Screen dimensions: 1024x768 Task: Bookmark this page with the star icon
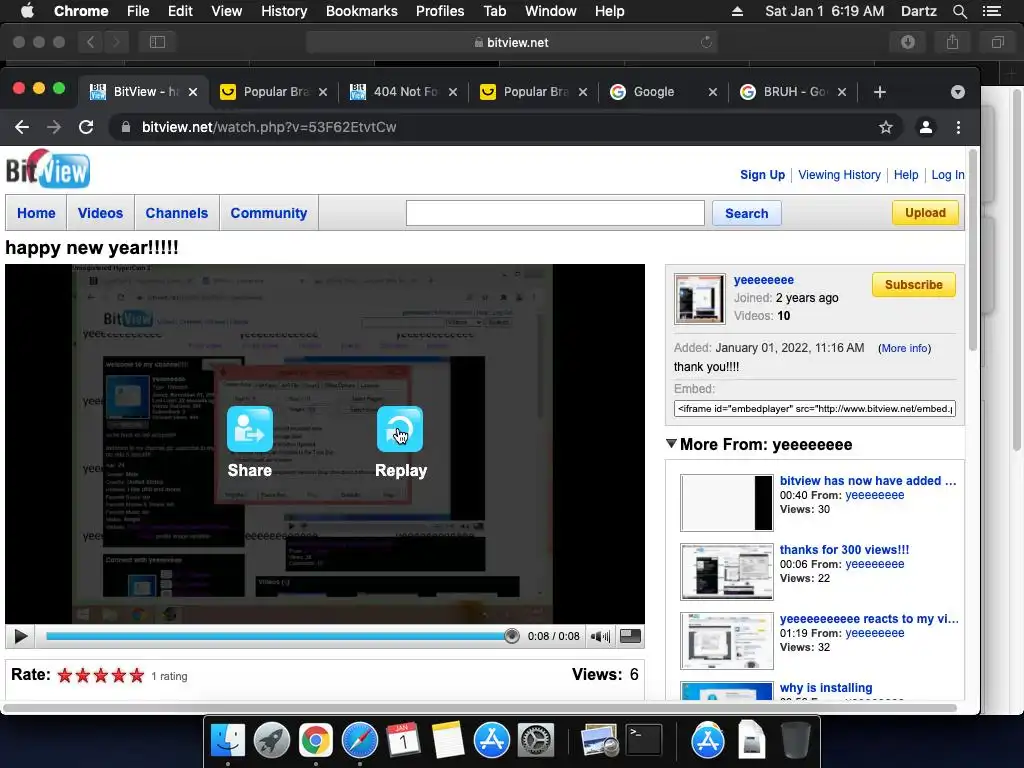point(885,127)
